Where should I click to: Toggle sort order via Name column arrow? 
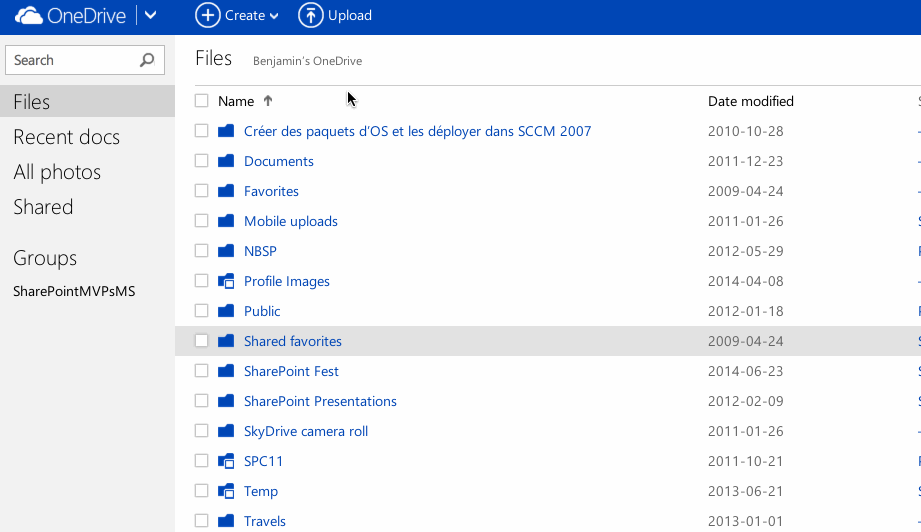268,101
